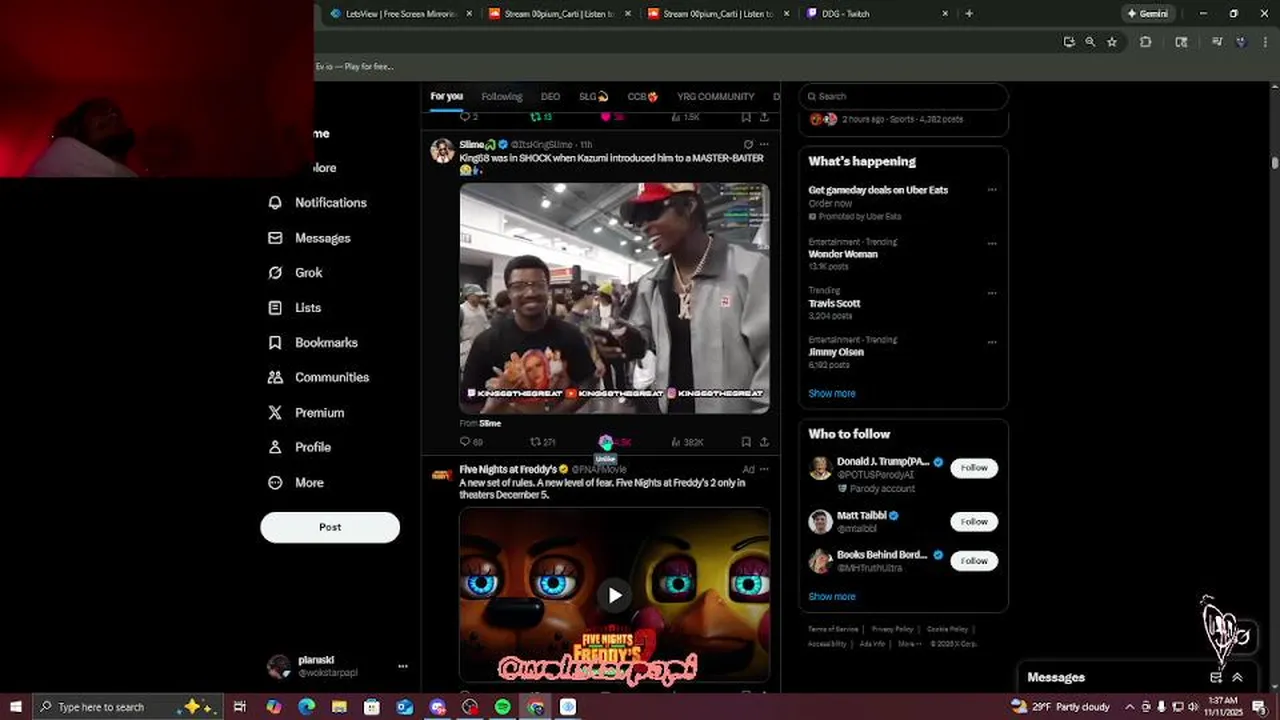The width and height of the screenshot is (1280, 720).
Task: Click the Post button
Action: (x=330, y=527)
